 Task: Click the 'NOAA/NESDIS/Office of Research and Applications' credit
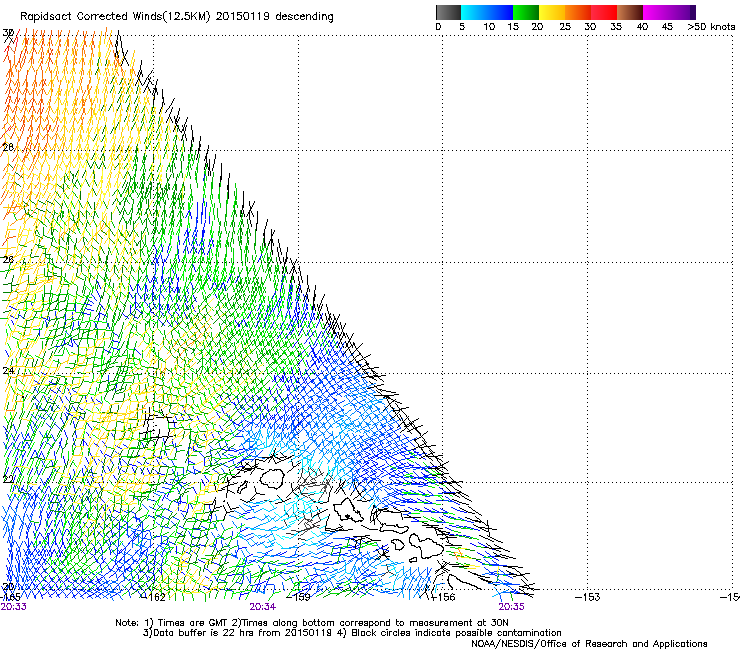click(589, 644)
